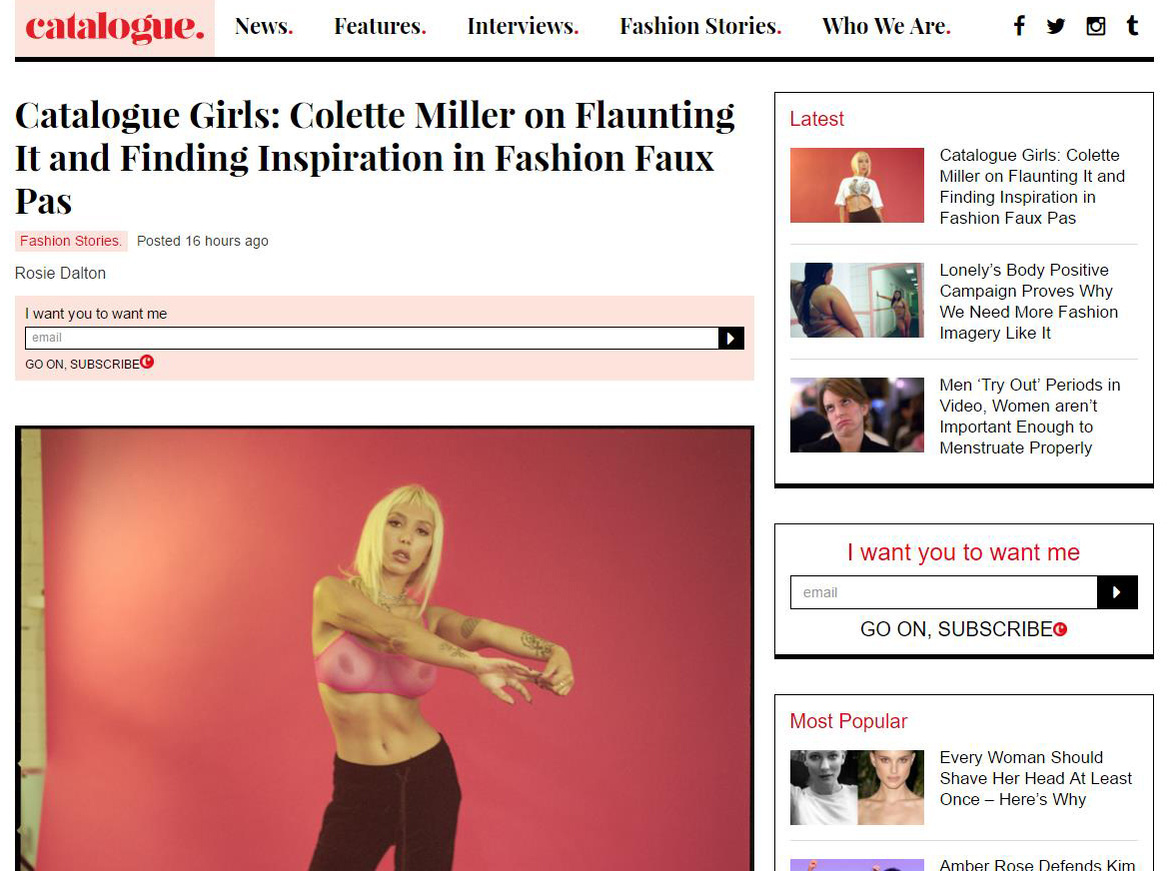
Task: Open the Facebook social icon
Action: click(x=1019, y=26)
